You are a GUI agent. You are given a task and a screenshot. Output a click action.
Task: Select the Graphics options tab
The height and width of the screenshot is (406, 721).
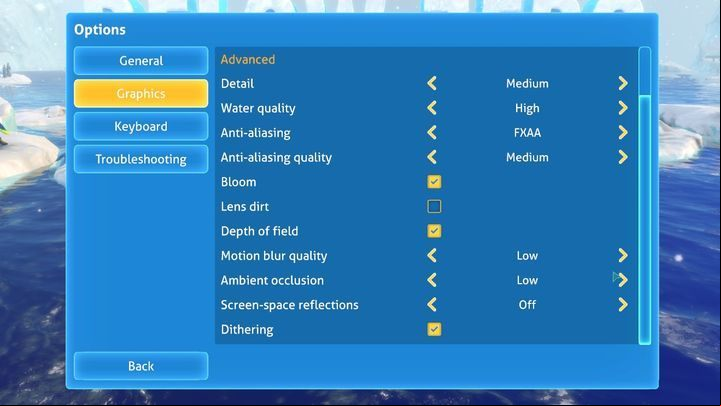pyautogui.click(x=141, y=93)
